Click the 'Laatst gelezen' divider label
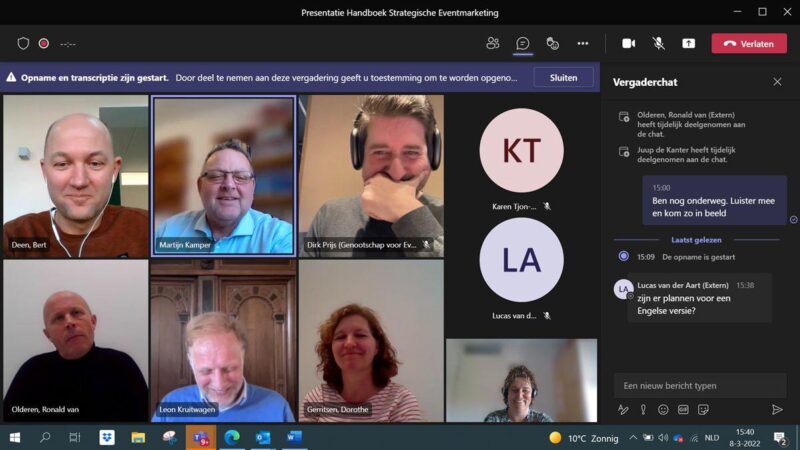 696,240
